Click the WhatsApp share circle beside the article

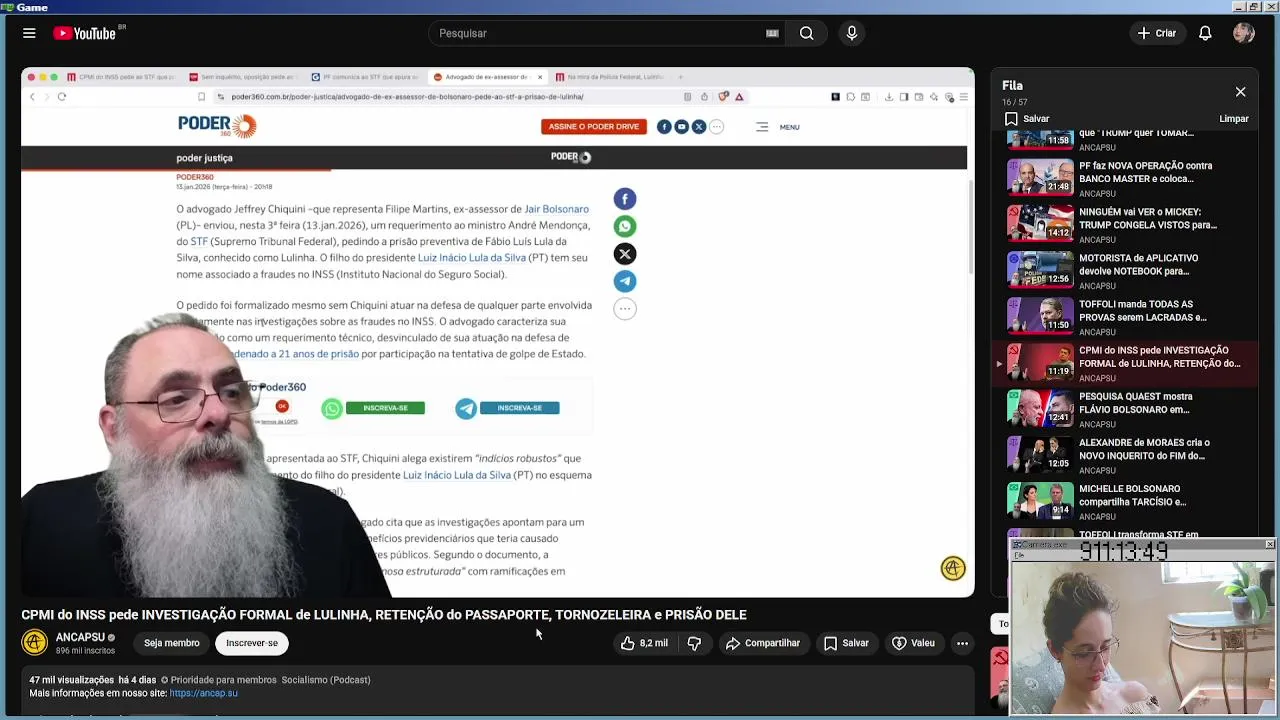[x=625, y=226]
